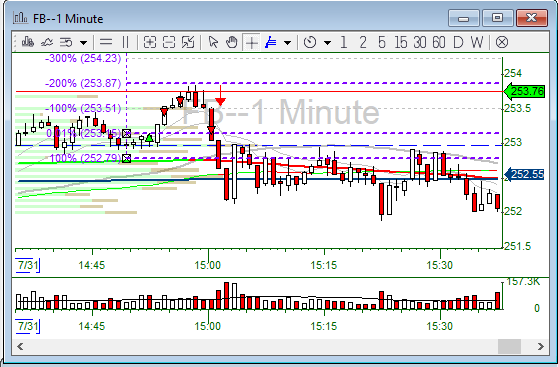Minimize the FB--1 Minute window

pyautogui.click(x=463, y=18)
